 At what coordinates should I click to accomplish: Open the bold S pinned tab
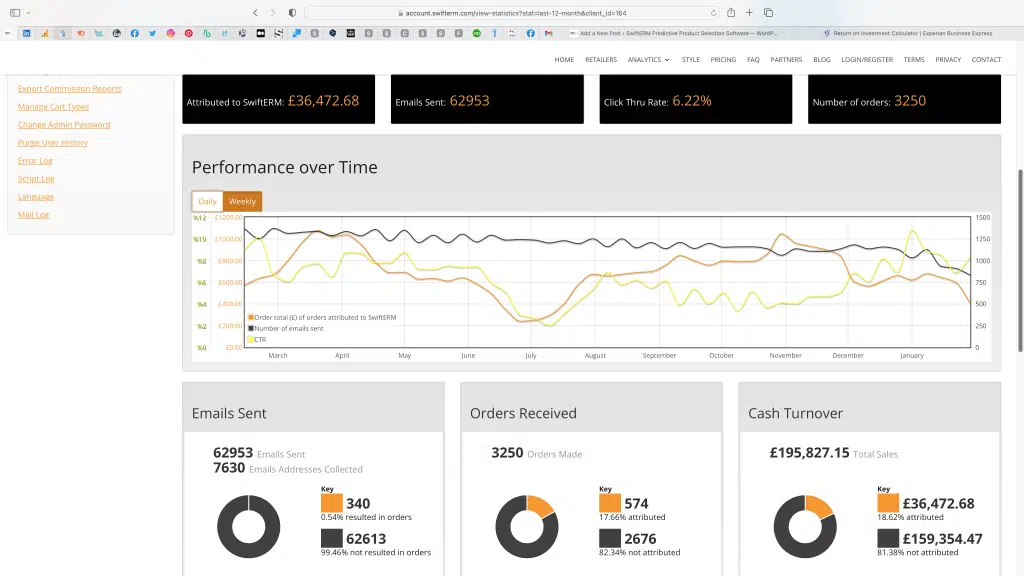(x=279, y=33)
